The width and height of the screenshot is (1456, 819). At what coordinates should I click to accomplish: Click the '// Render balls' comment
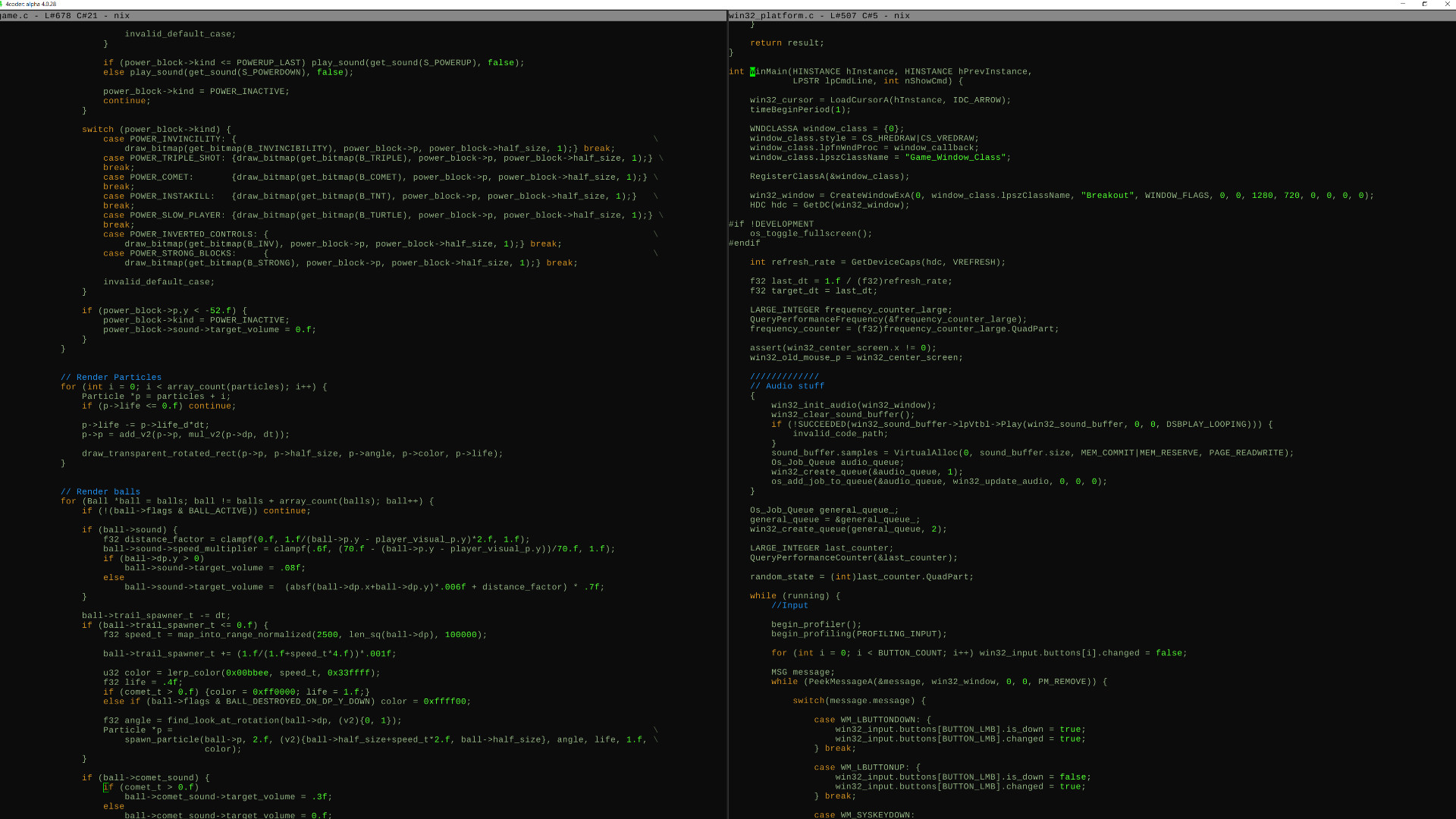[x=99, y=491]
